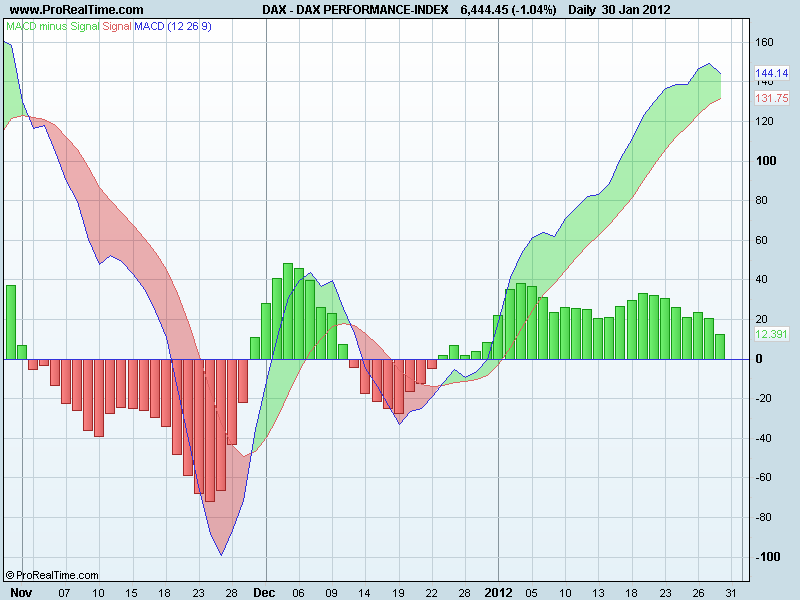The image size is (800, 600).
Task: Click the positive 20 y-axis label
Action: click(761, 319)
